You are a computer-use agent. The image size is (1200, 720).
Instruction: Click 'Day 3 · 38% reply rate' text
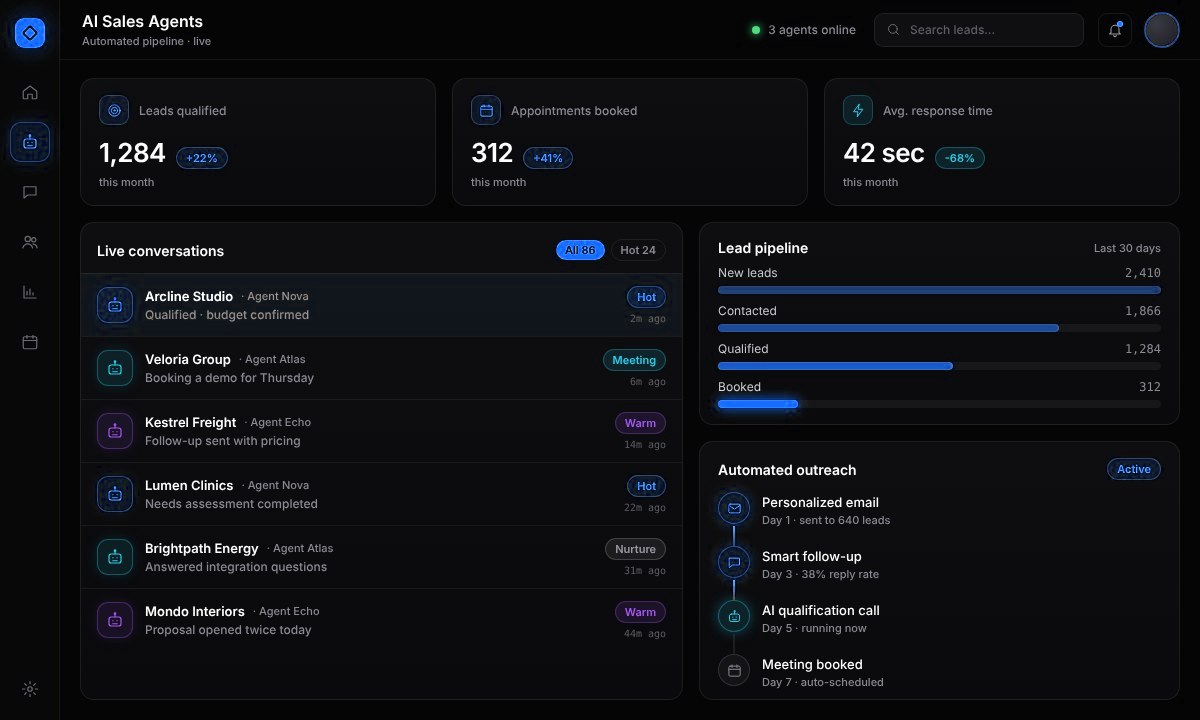(x=820, y=574)
